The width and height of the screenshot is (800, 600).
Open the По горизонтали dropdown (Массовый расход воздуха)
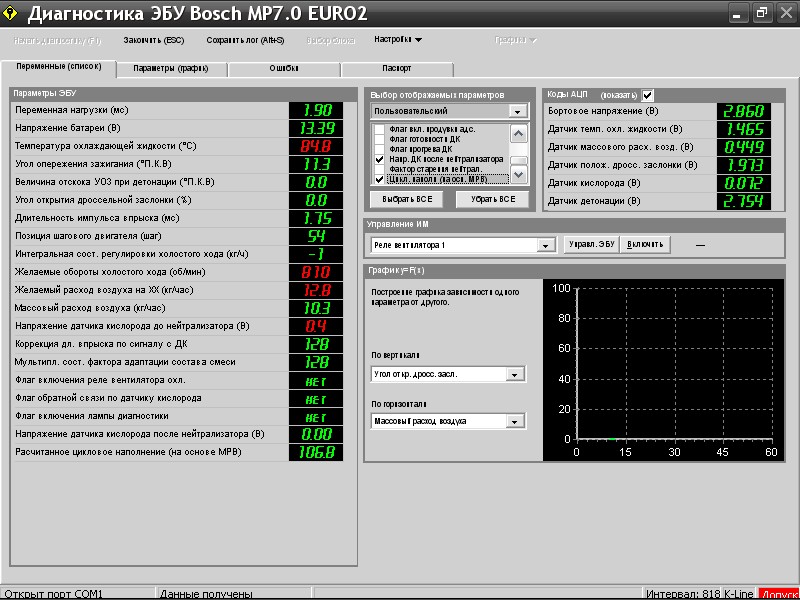[514, 421]
